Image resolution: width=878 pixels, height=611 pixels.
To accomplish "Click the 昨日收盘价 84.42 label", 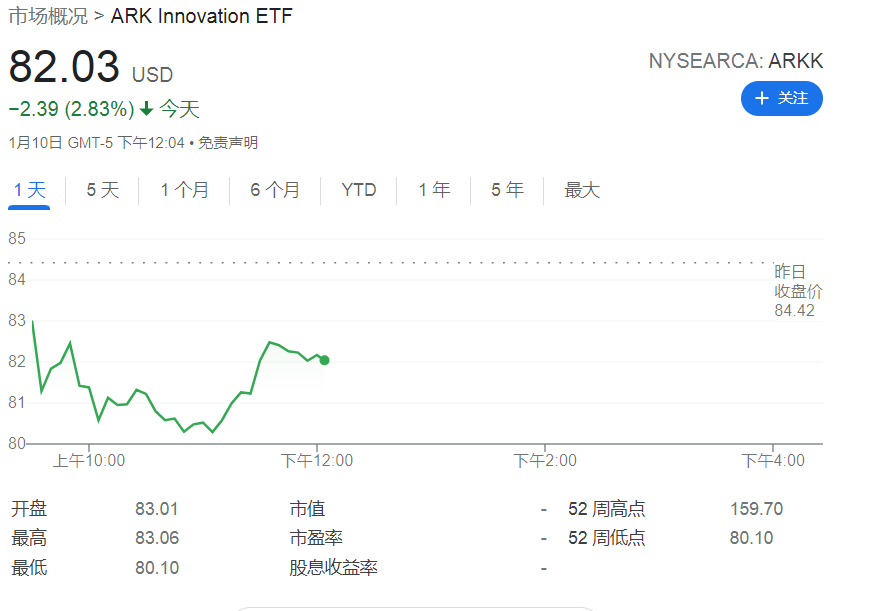I will pos(797,291).
